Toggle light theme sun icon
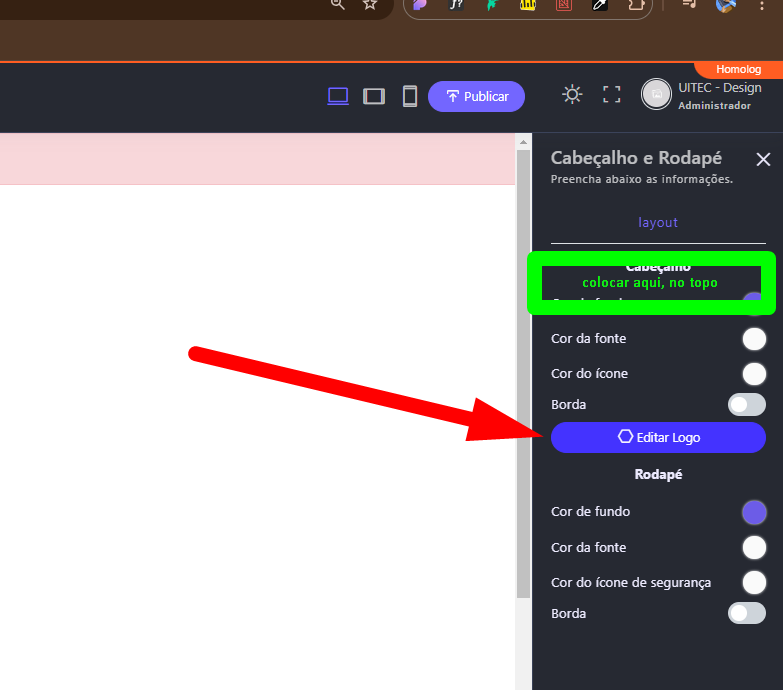 point(572,95)
